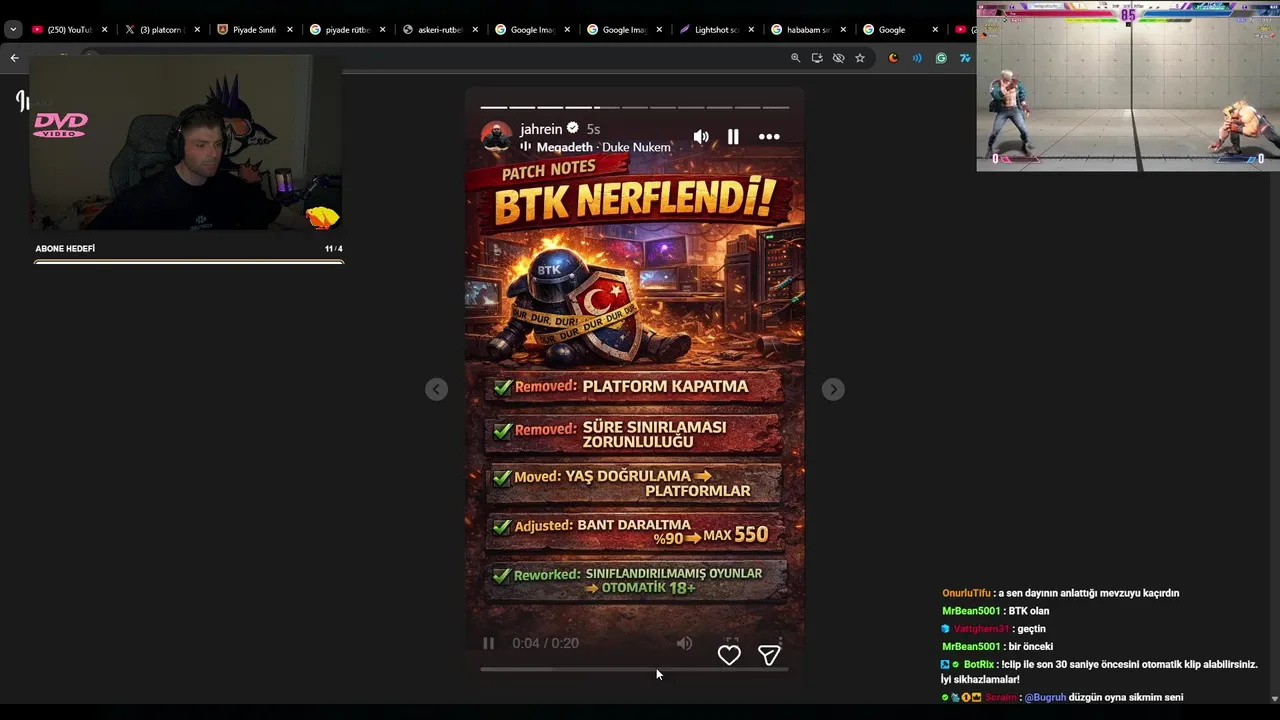Open chat user BotRix's name
Viewport: 1280px width, 720px height.
[x=978, y=665]
